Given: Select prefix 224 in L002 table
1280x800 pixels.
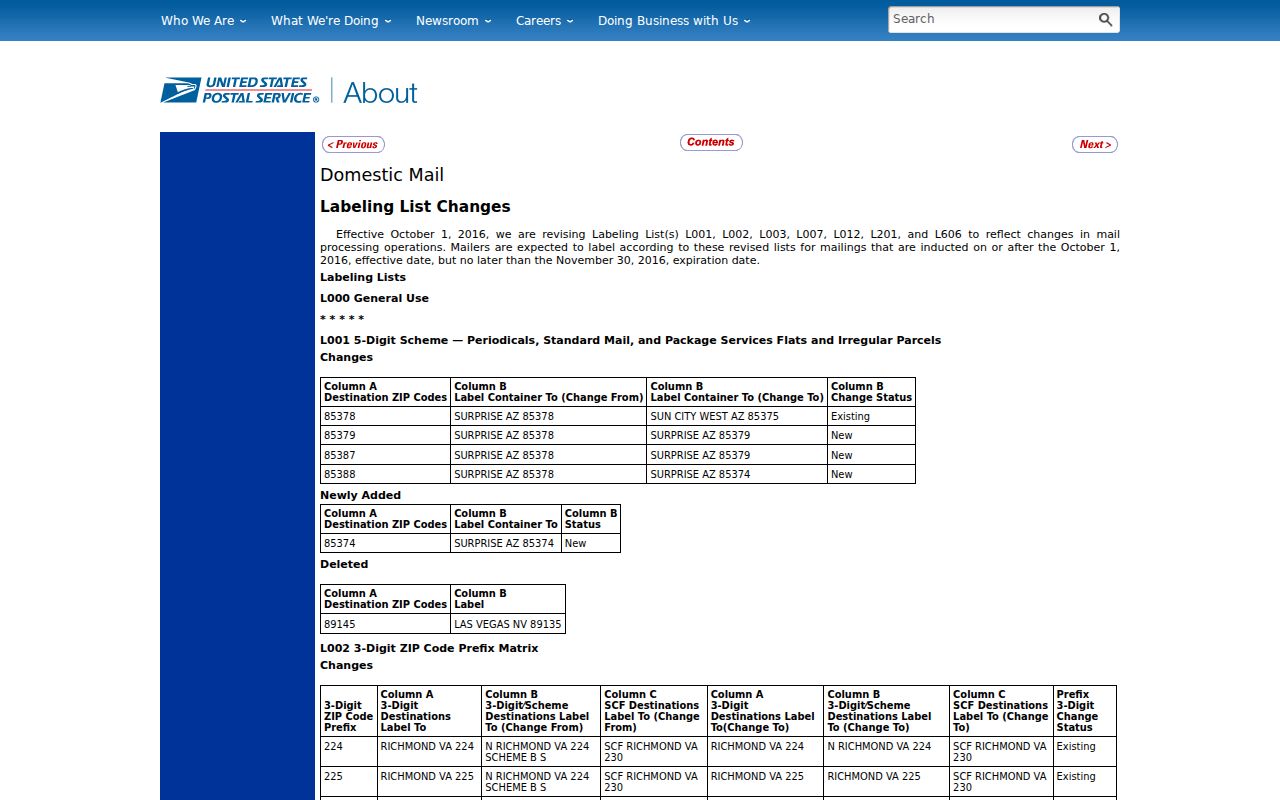Looking at the screenshot, I should coord(349,752).
